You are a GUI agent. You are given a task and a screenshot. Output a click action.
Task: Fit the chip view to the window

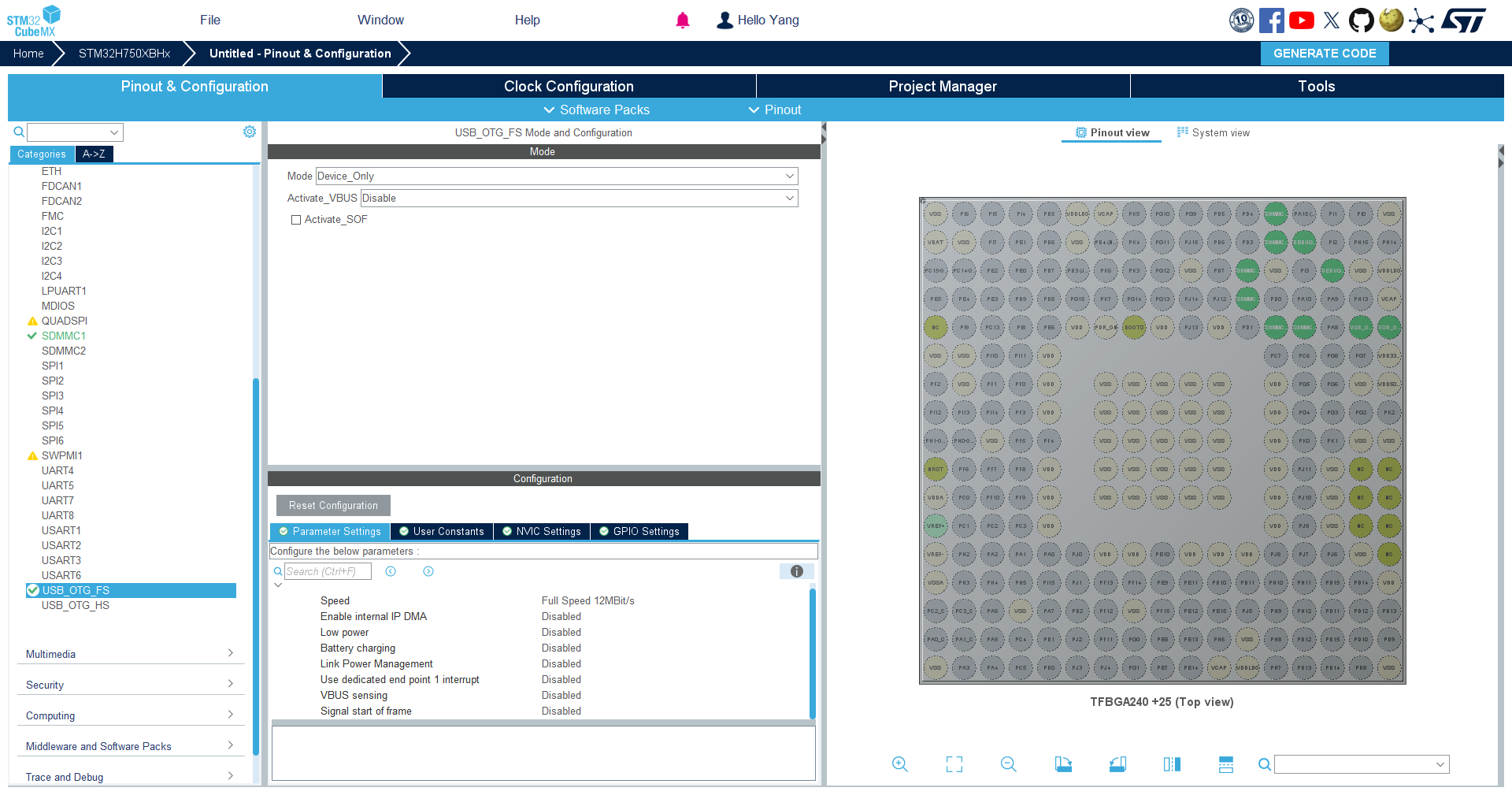coord(954,763)
